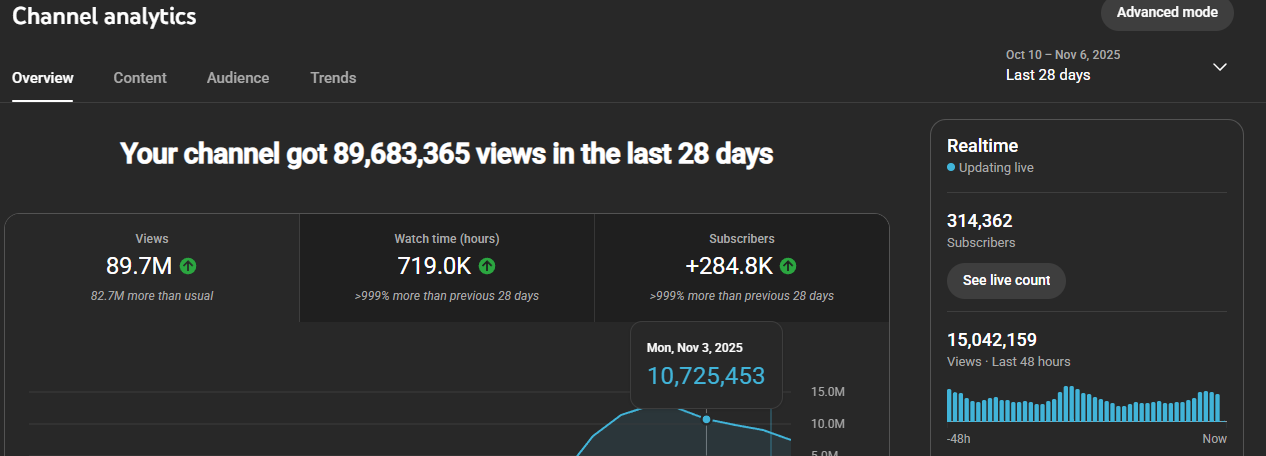Click the green up arrow beside +284.8K
The height and width of the screenshot is (456, 1266).
[x=788, y=266]
